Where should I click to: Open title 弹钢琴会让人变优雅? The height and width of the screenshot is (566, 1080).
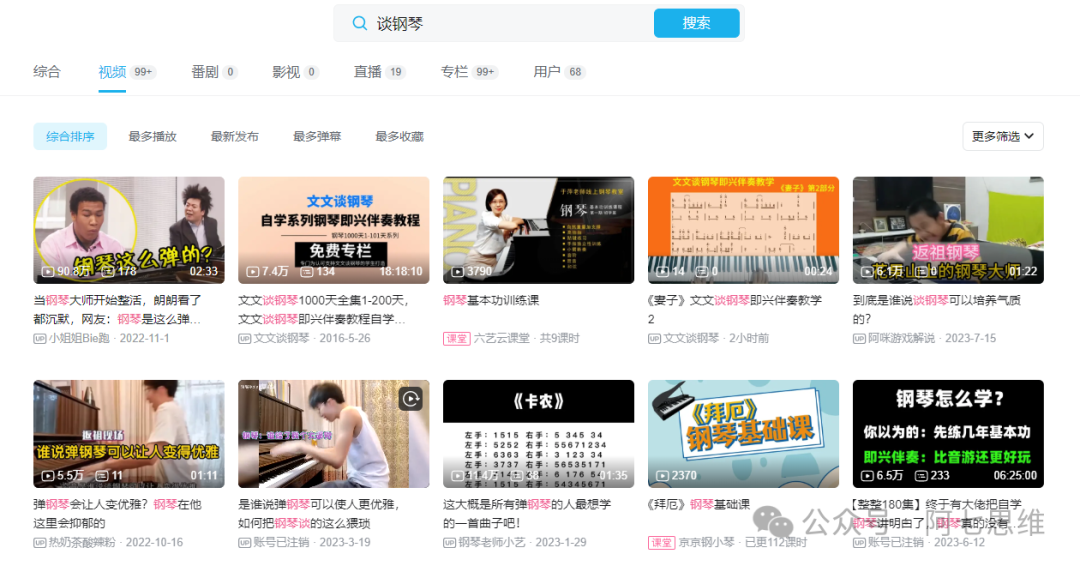(x=117, y=514)
